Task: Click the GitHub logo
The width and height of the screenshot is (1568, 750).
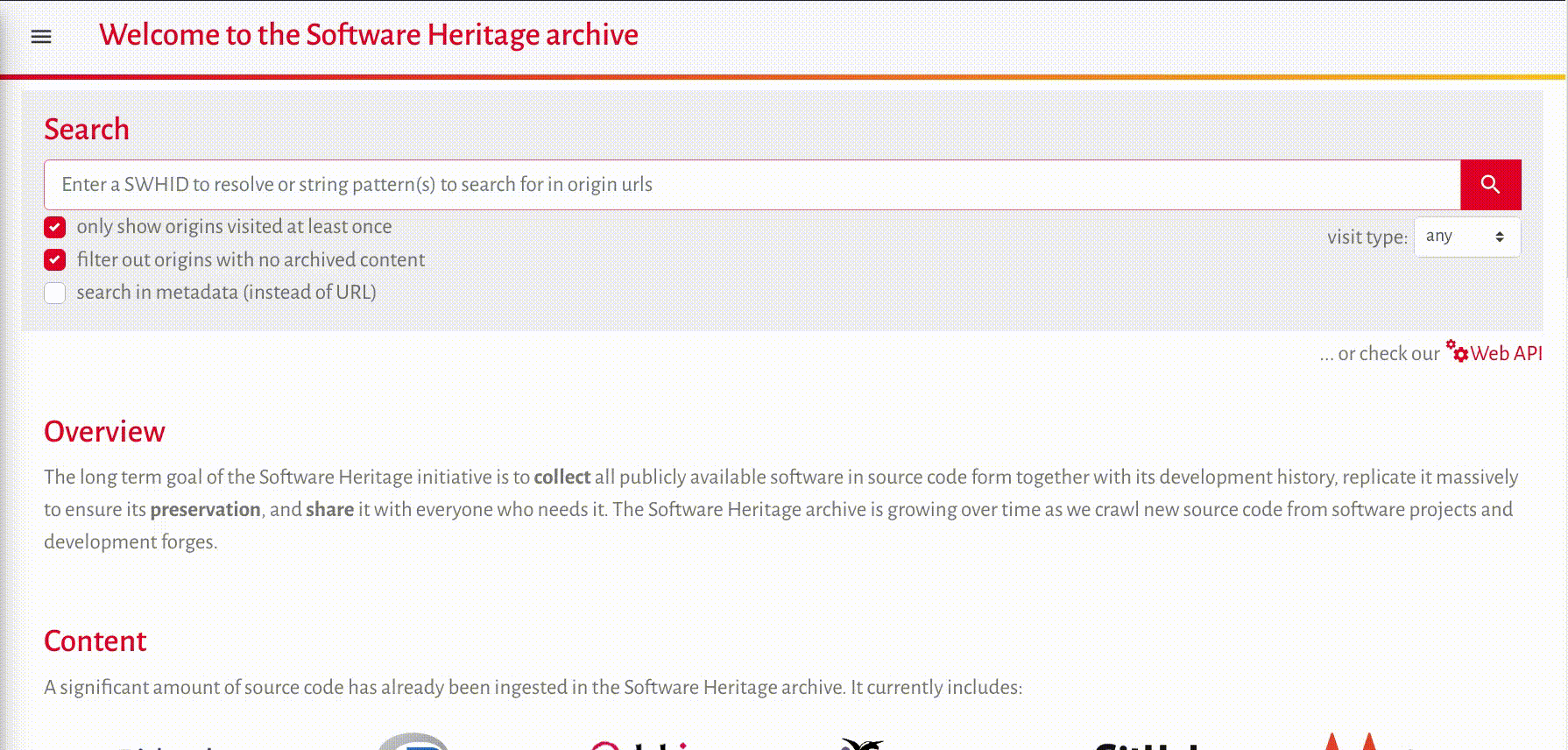Action: (x=1146, y=745)
